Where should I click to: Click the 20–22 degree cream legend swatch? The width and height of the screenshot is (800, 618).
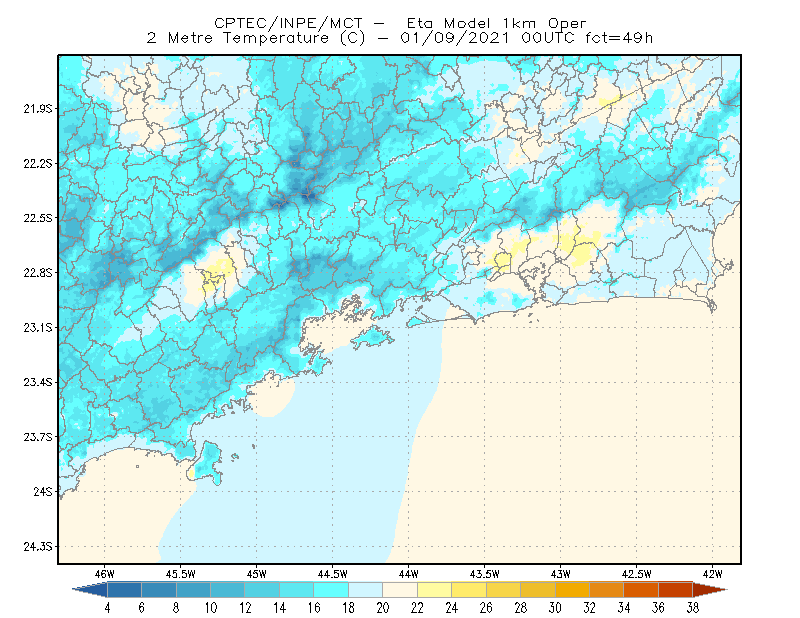click(x=400, y=590)
